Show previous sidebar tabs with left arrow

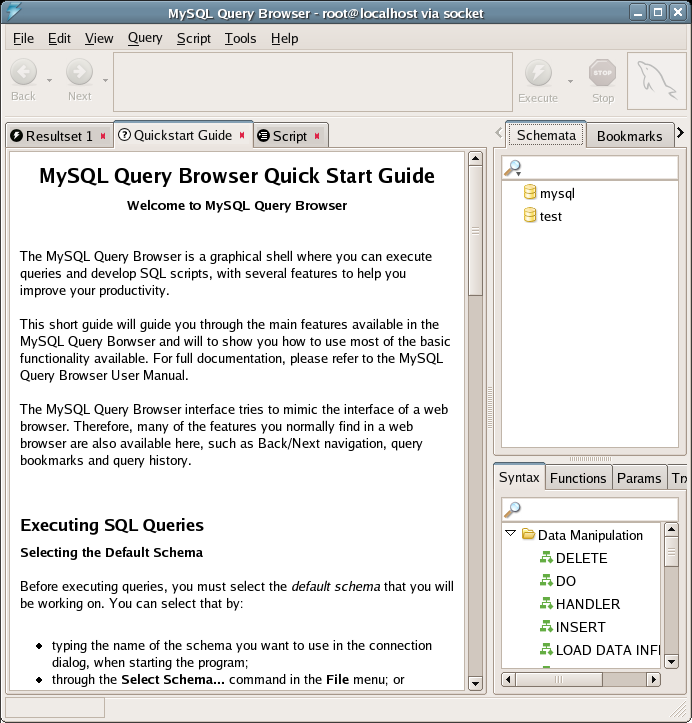[498, 133]
